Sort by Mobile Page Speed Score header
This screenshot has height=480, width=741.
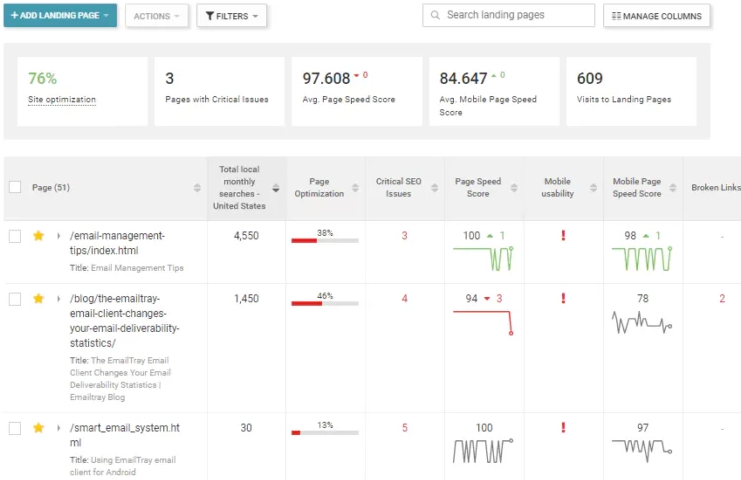click(637, 187)
